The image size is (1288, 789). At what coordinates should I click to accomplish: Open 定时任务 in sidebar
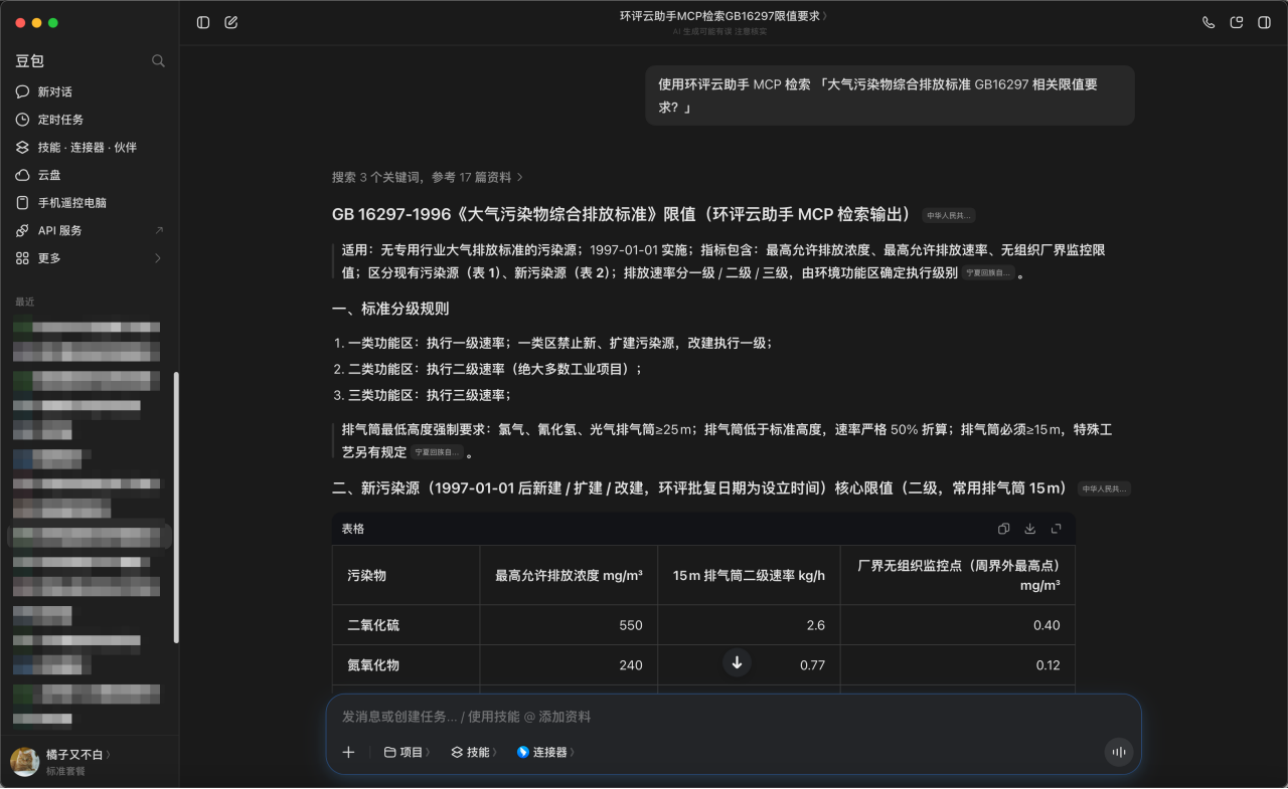pyautogui.click(x=89, y=119)
